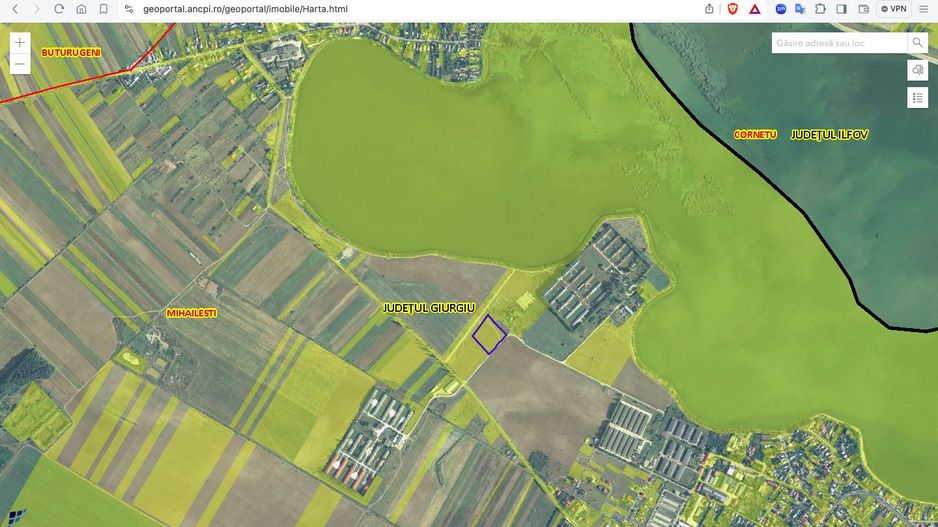Click the purple outlined parcel on map
This screenshot has width=938, height=527.
[489, 334]
